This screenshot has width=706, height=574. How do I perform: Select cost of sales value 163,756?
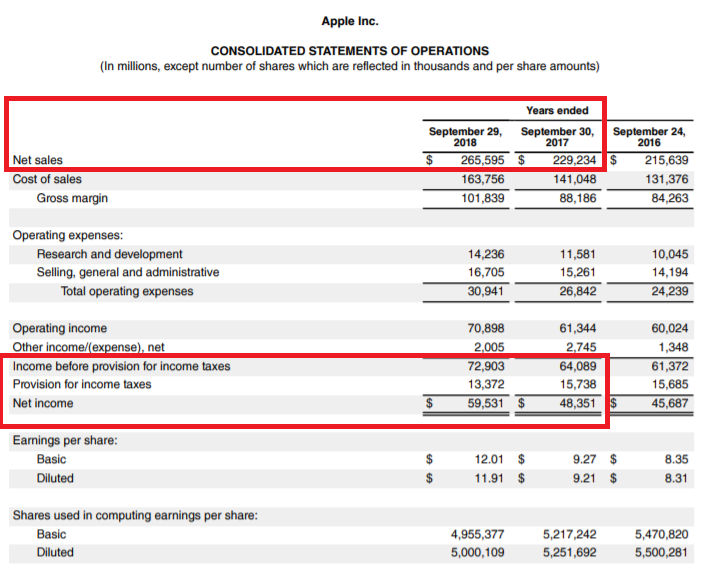click(482, 179)
